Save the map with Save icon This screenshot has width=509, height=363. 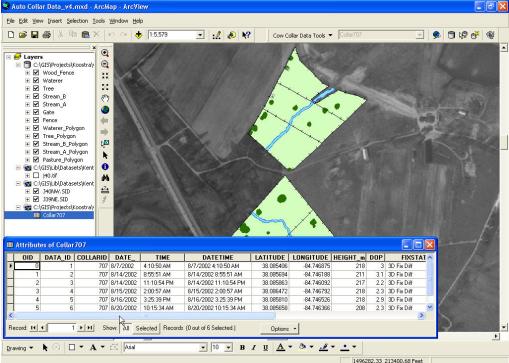34,35
